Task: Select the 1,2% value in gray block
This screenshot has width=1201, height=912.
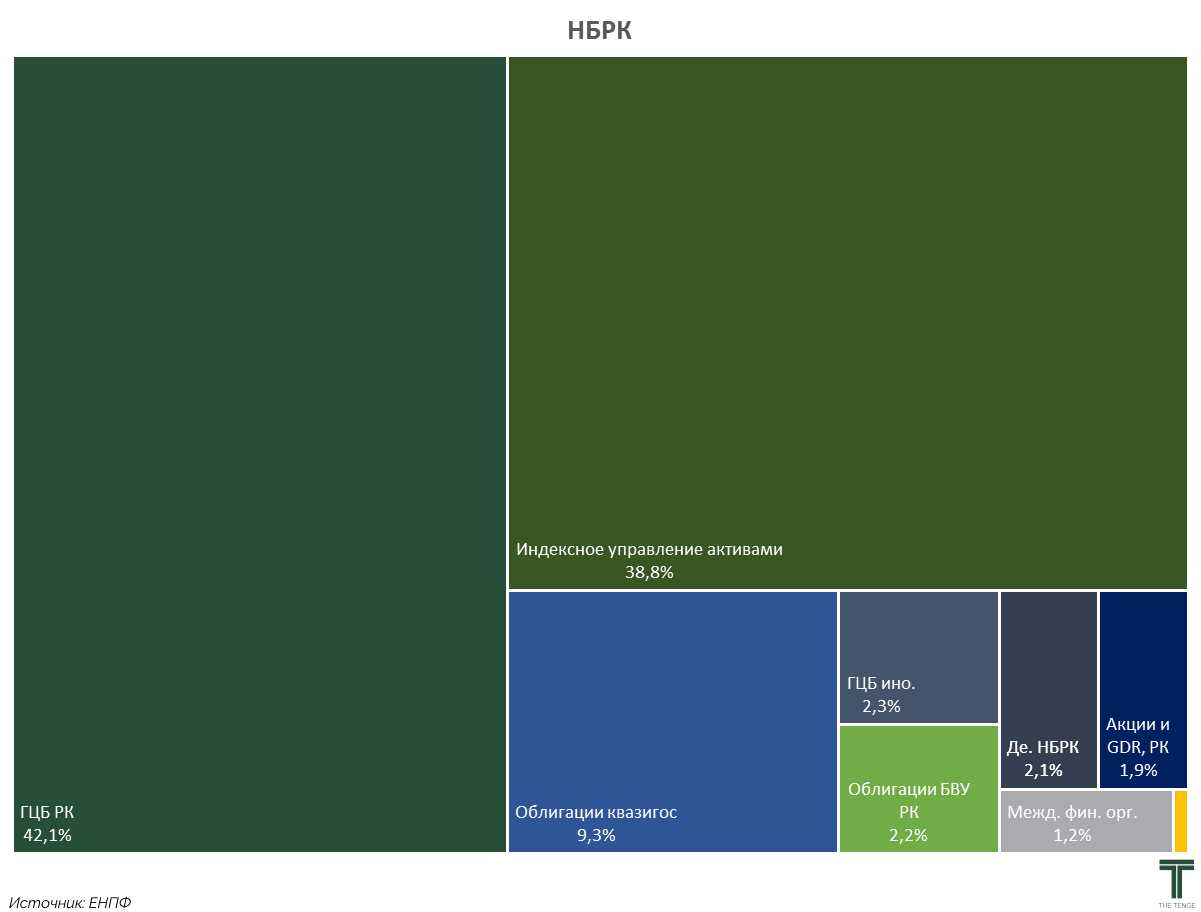Action: point(1072,835)
